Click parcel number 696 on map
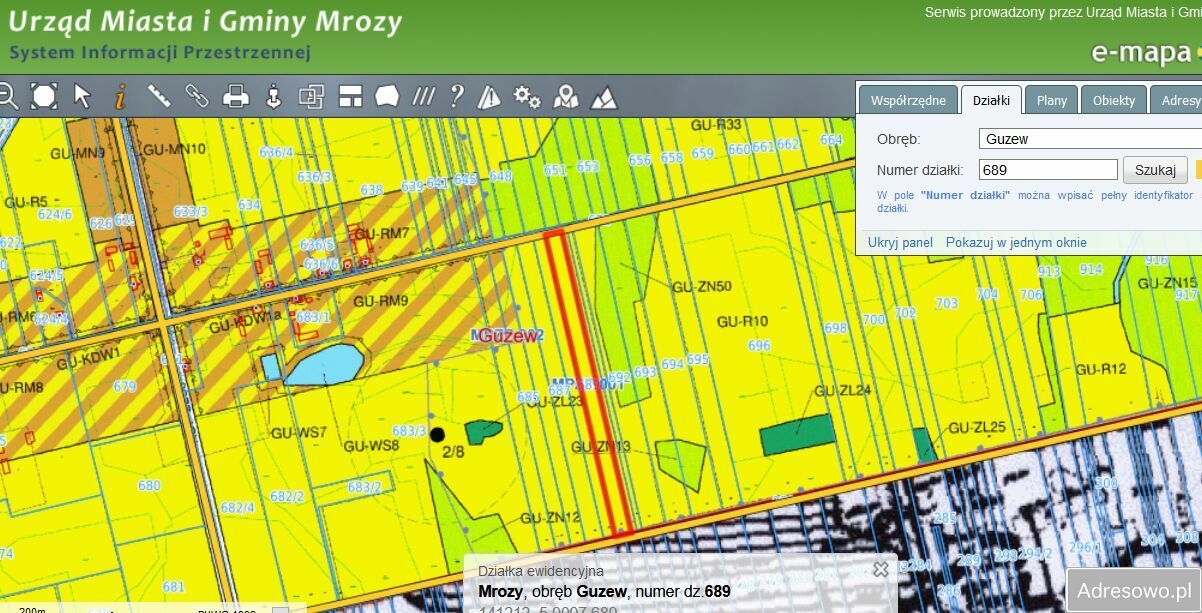 pos(760,346)
